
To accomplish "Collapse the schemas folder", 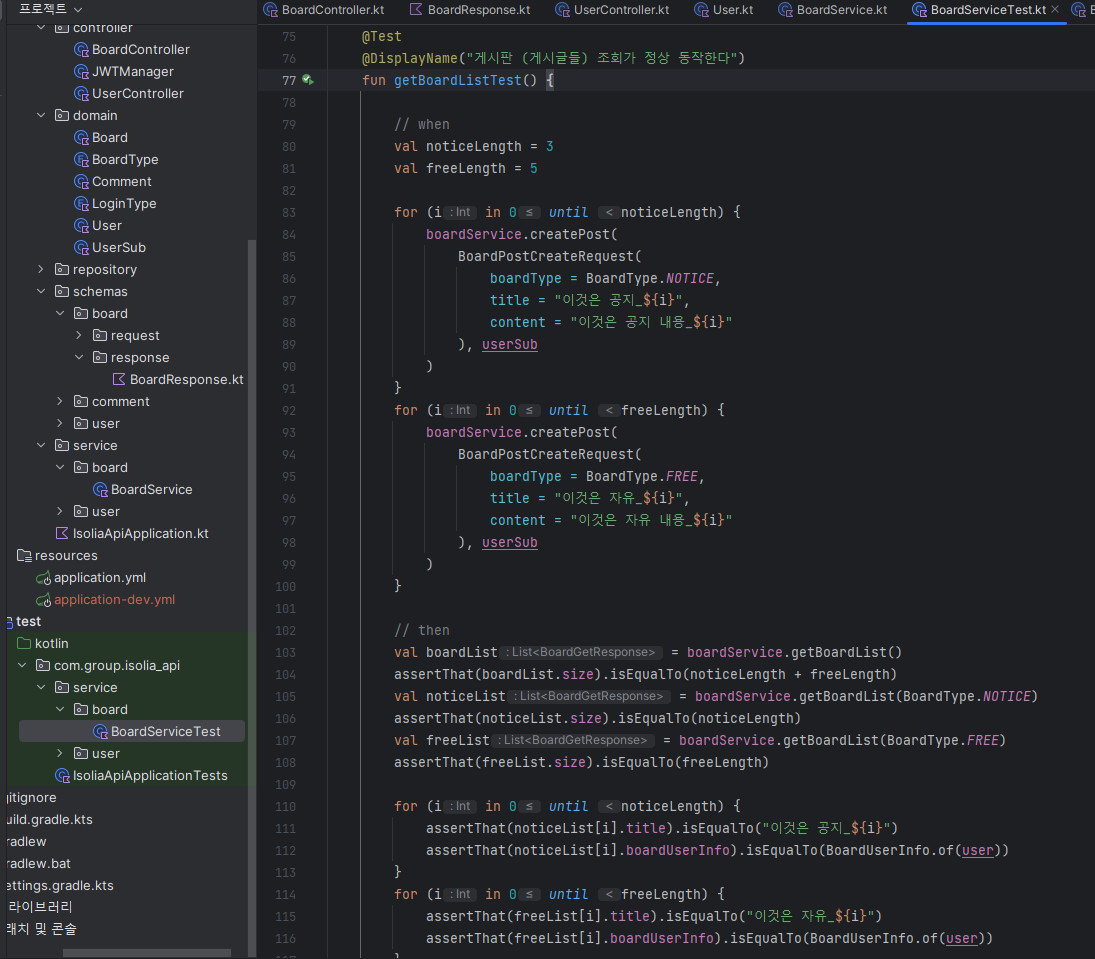I will click(41, 291).
